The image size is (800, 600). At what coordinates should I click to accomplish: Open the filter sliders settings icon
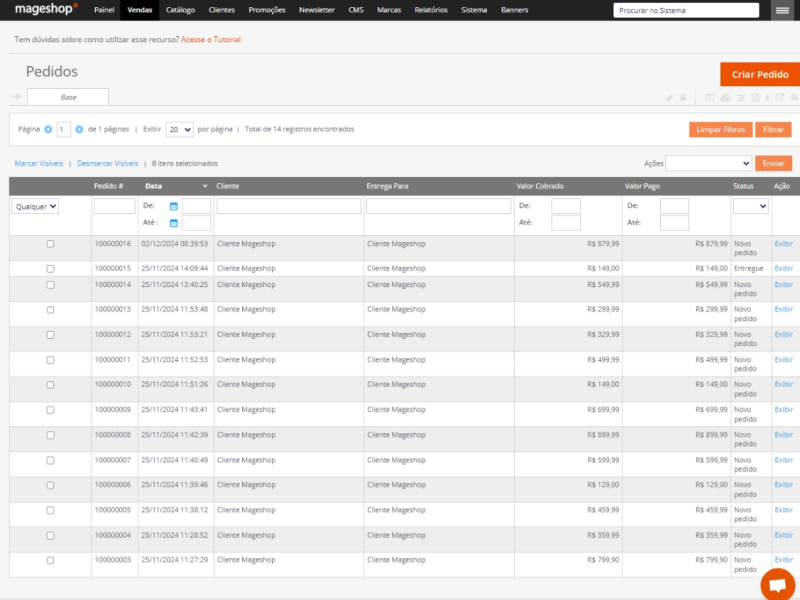pyautogui.click(x=741, y=97)
